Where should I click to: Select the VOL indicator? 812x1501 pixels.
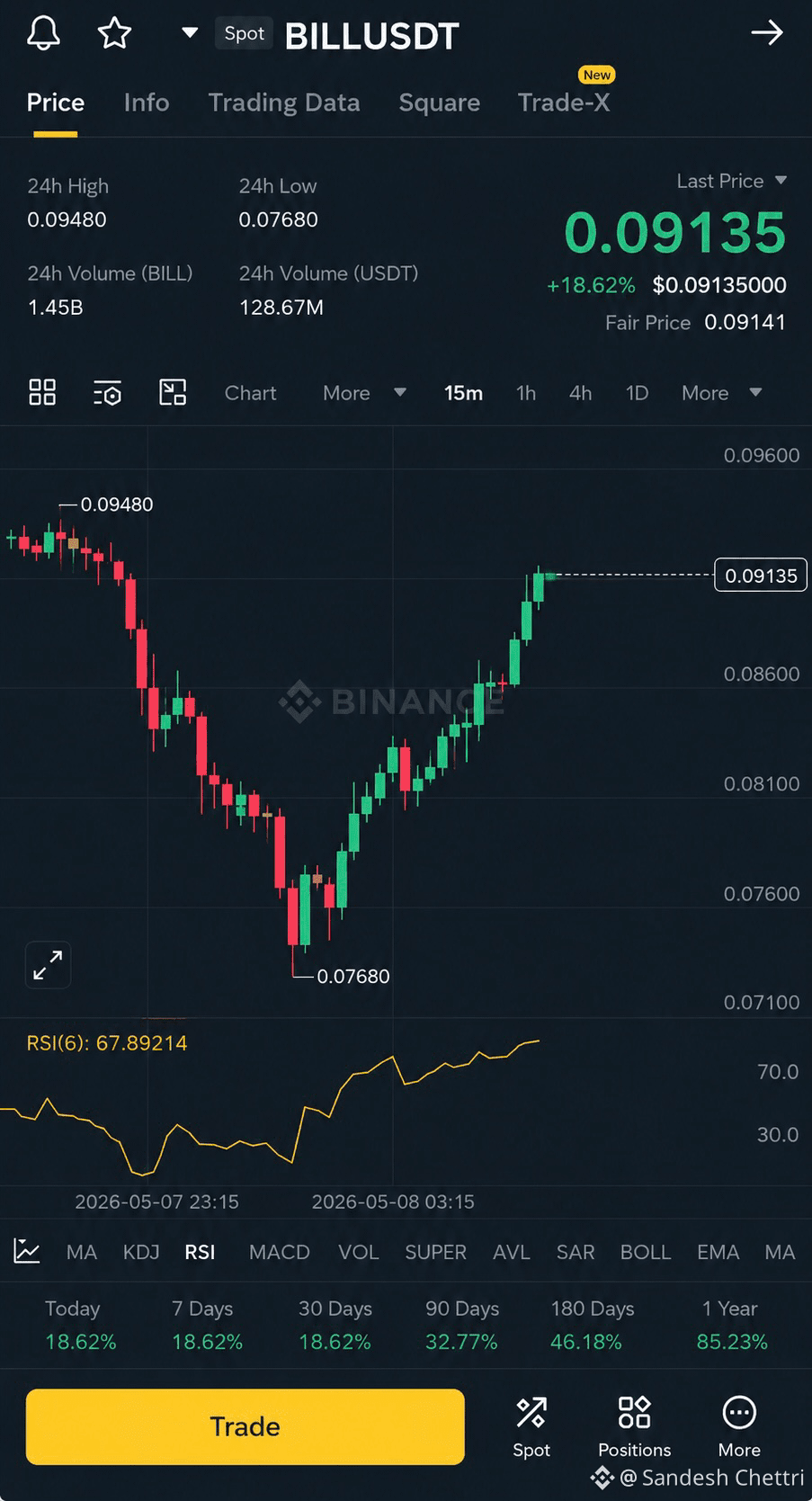coord(358,1252)
